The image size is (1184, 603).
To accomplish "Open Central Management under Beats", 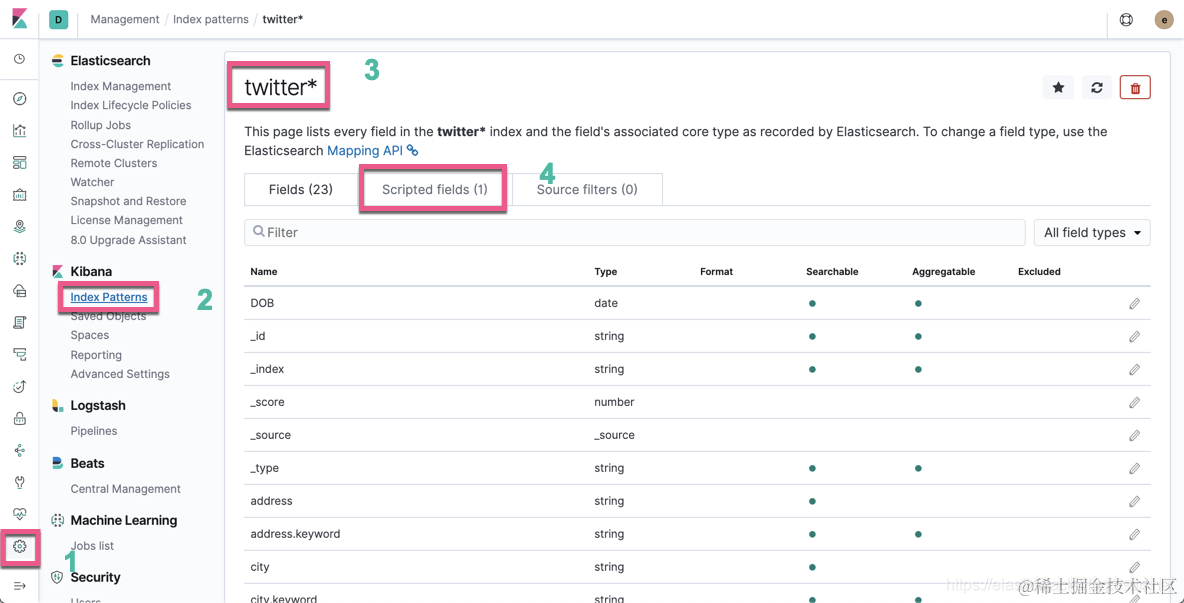I will (125, 489).
